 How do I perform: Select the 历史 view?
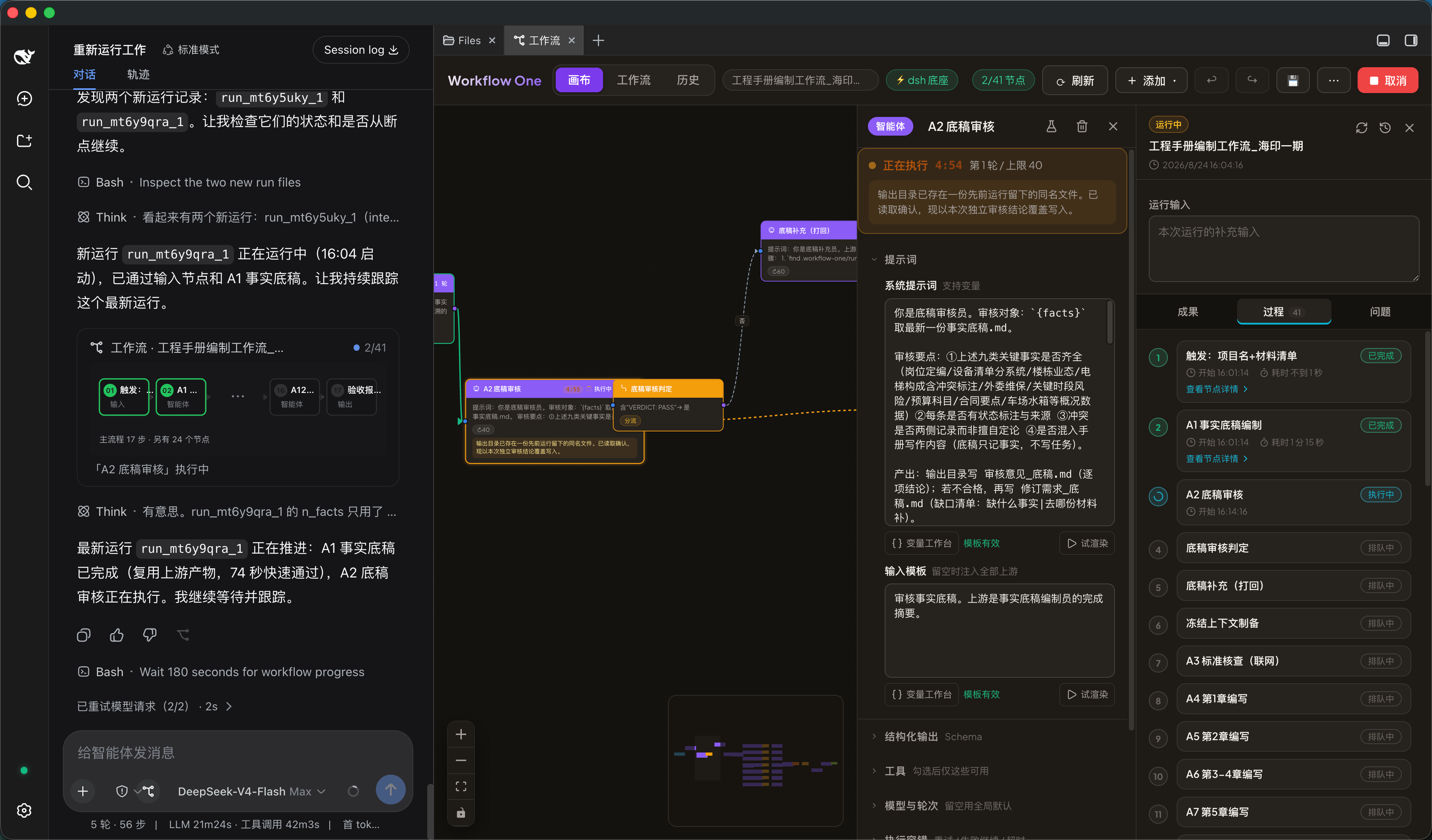pyautogui.click(x=688, y=80)
